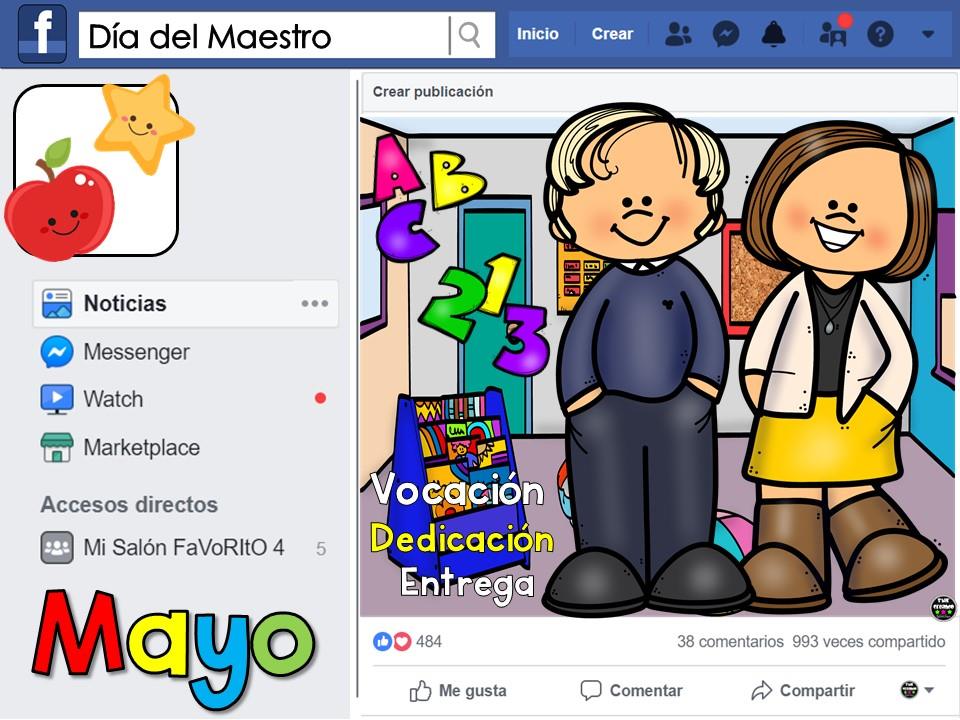Click the Like reaction icon beside 484
The image size is (960, 720).
[383, 642]
